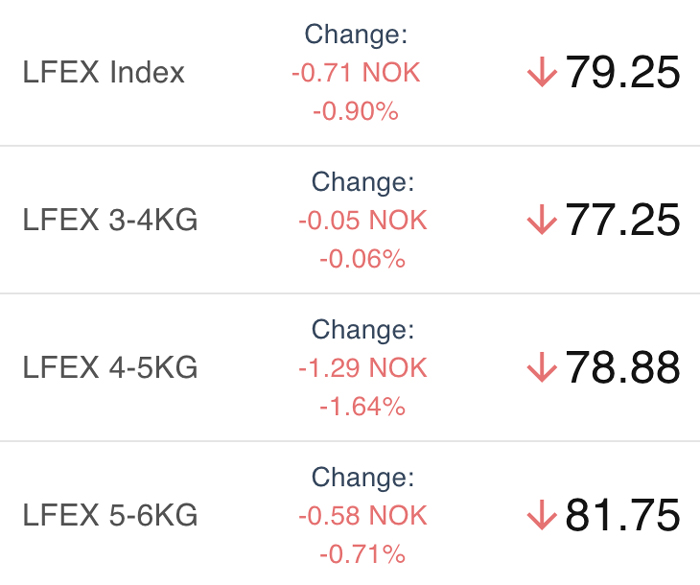Click the -1.64% percentage change
The height and width of the screenshot is (585, 700).
tap(362, 407)
